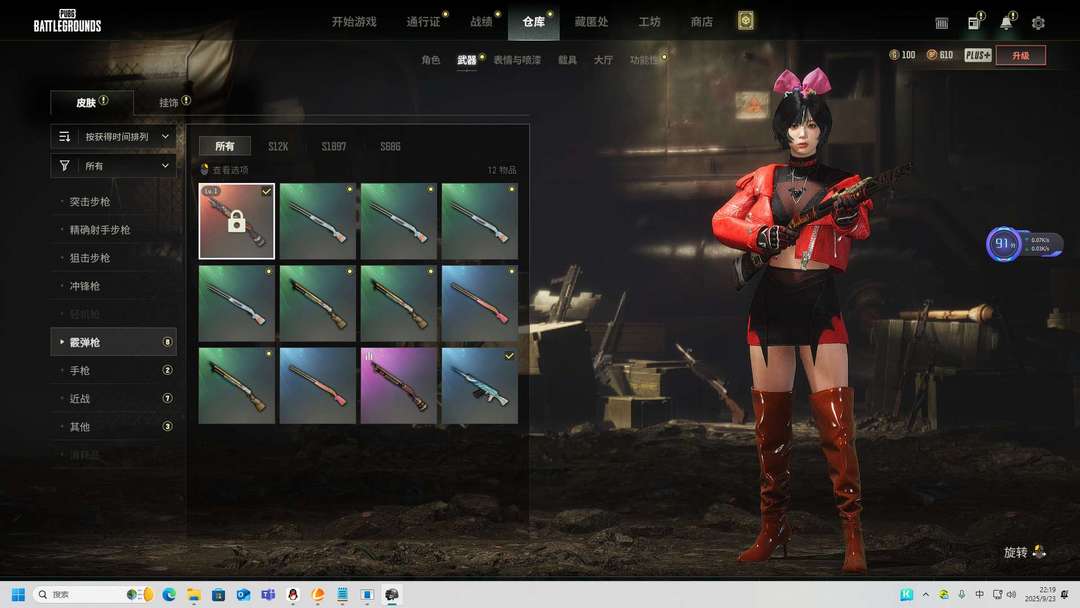This screenshot has height=608, width=1080.
Task: Click the circular 91 performance overlay widget
Action: coord(1003,244)
